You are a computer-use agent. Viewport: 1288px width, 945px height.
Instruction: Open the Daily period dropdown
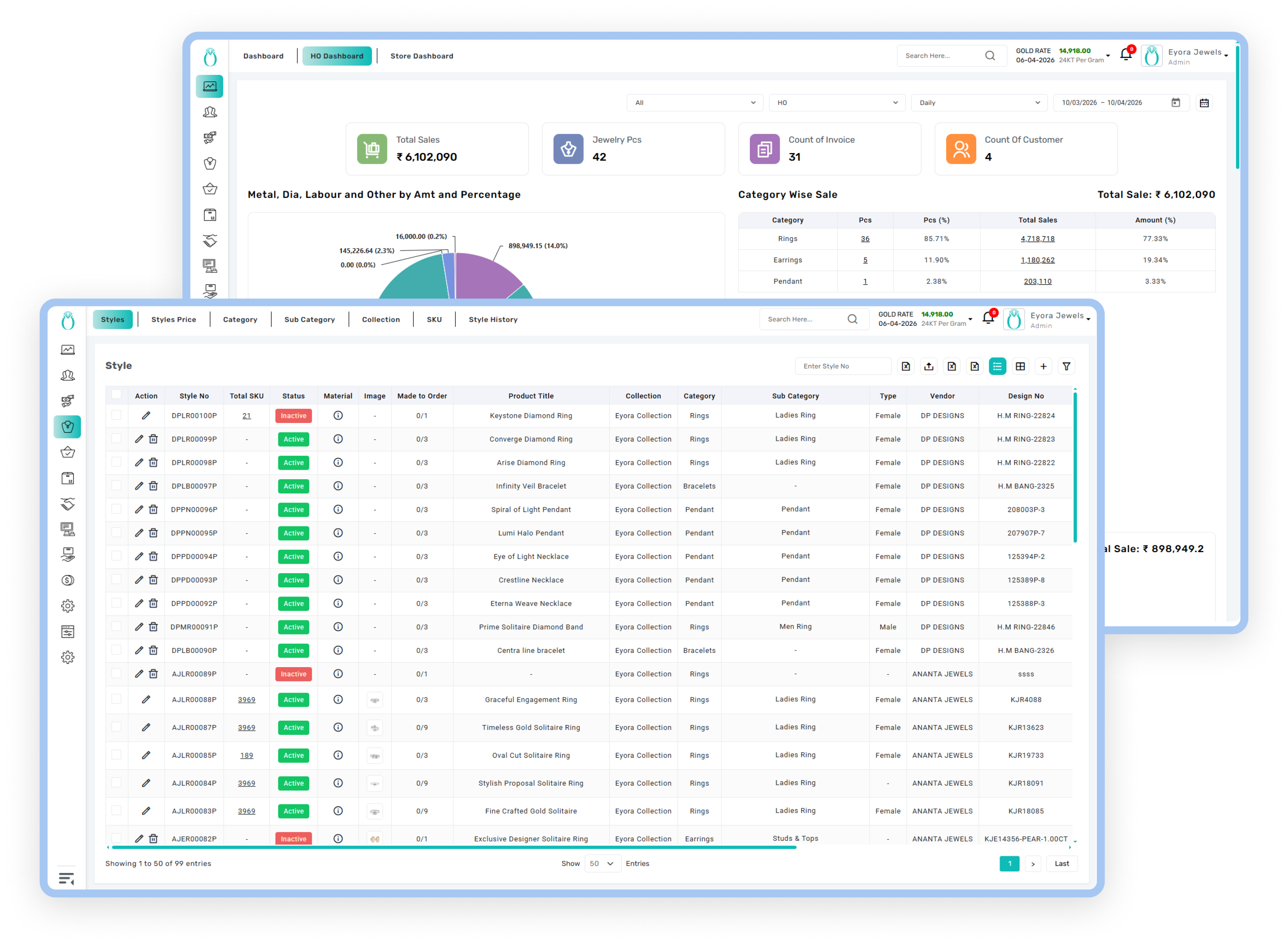pyautogui.click(x=979, y=102)
